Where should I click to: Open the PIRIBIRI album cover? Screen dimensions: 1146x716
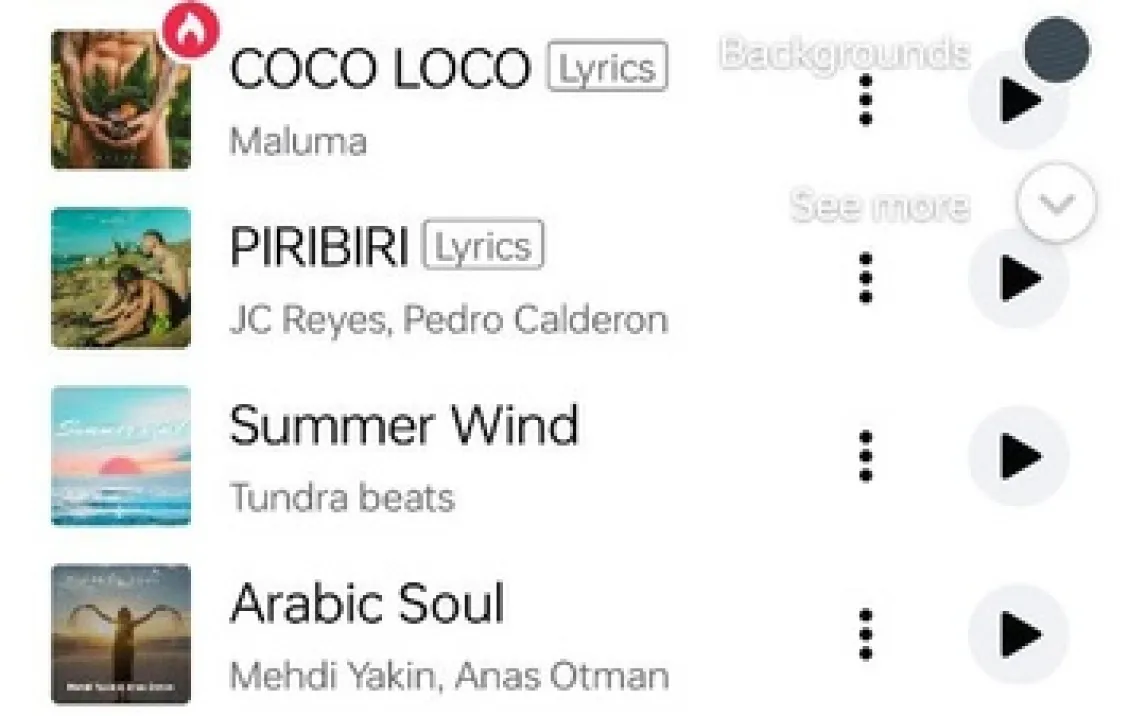click(x=121, y=278)
